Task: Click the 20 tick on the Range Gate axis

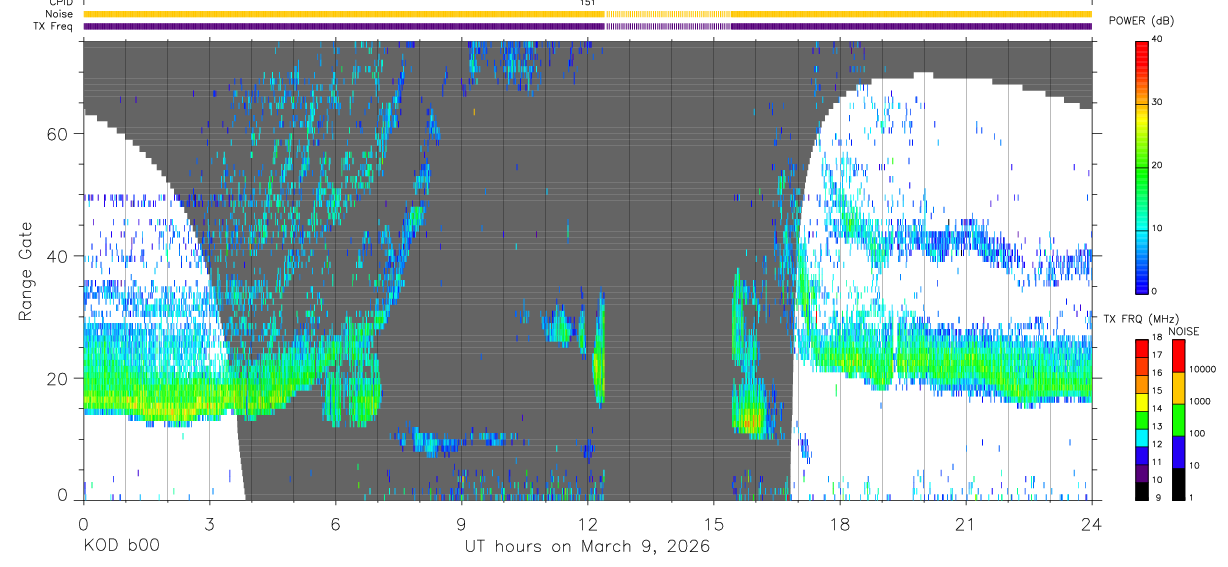Action: (x=58, y=378)
